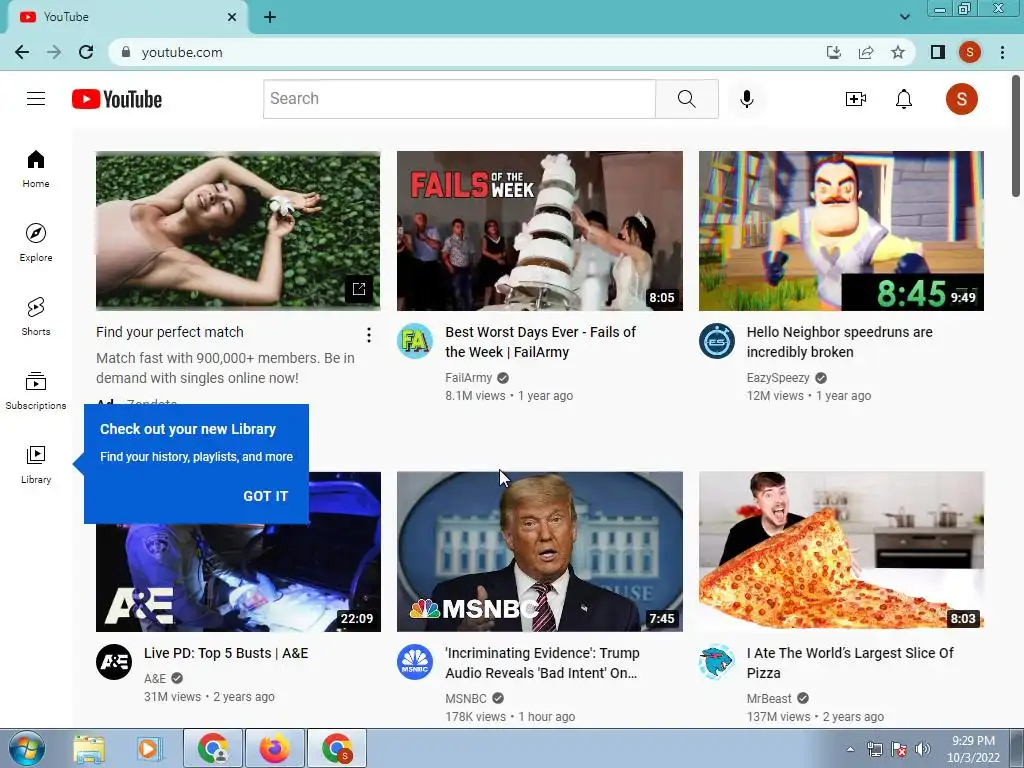The width and height of the screenshot is (1024, 768).
Task: Click the volume speaker tray icon
Action: point(922,749)
